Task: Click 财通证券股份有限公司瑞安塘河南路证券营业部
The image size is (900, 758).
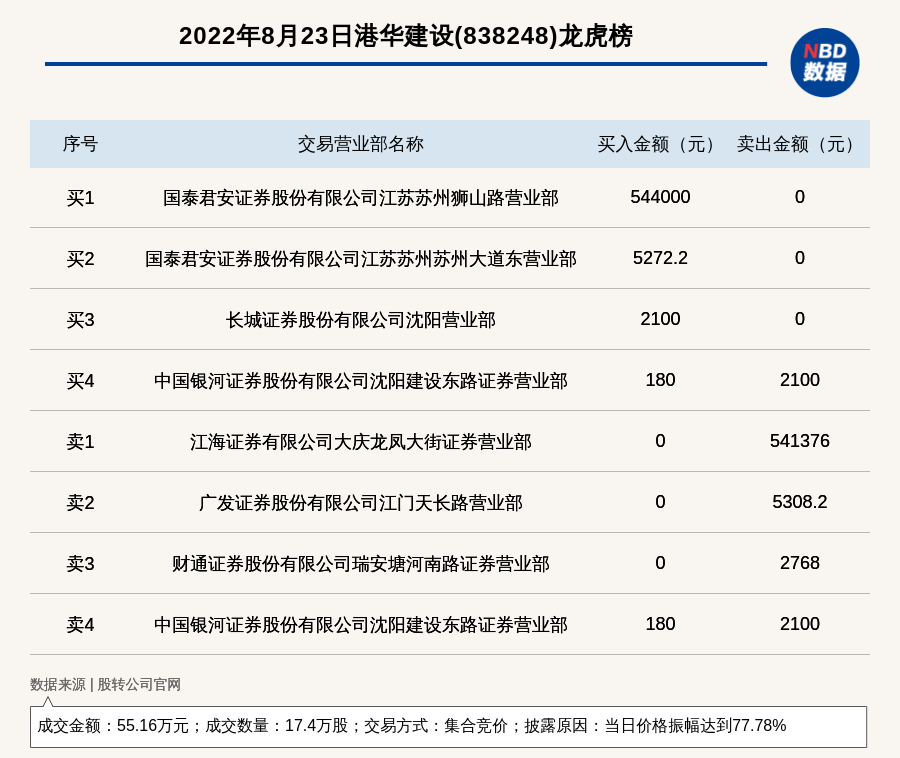Action: click(x=360, y=563)
